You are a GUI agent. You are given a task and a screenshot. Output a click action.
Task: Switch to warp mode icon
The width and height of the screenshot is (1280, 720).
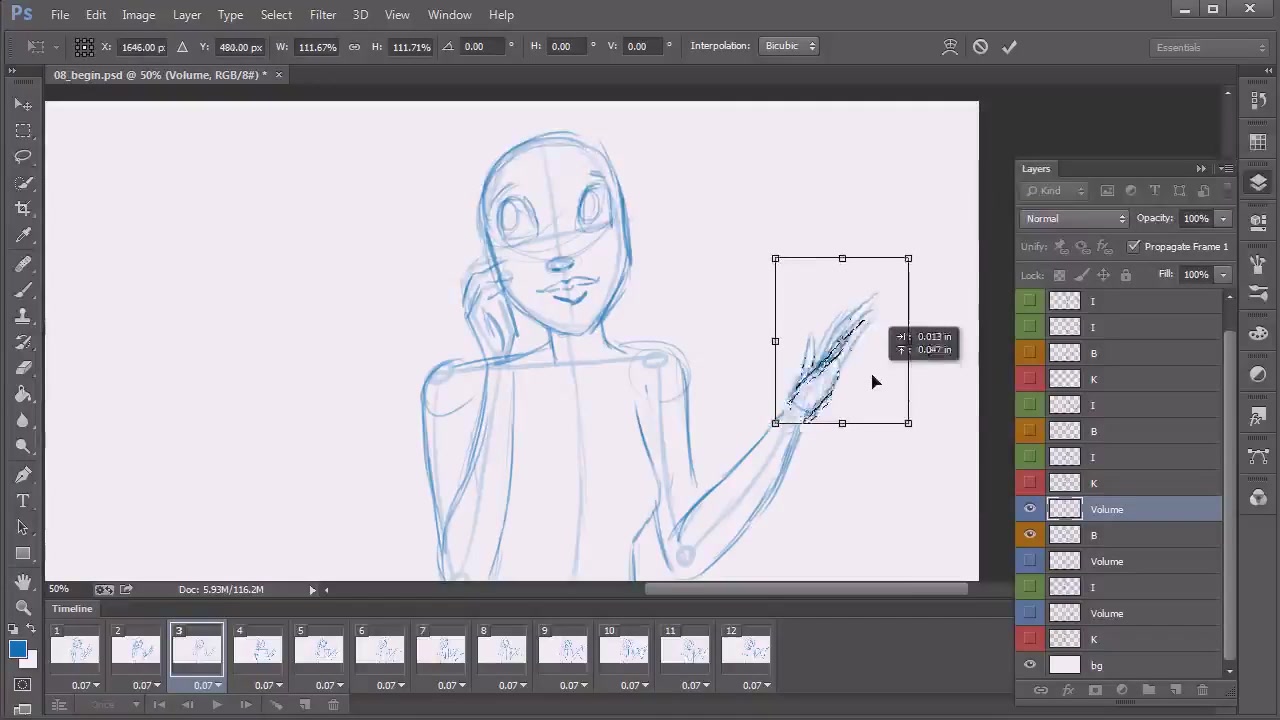tap(950, 47)
